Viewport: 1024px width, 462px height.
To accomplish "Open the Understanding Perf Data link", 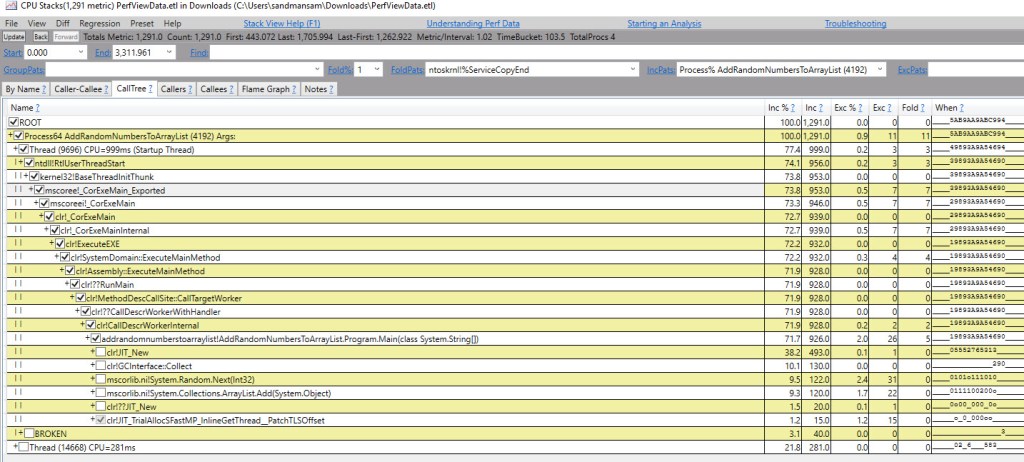I will pos(470,22).
